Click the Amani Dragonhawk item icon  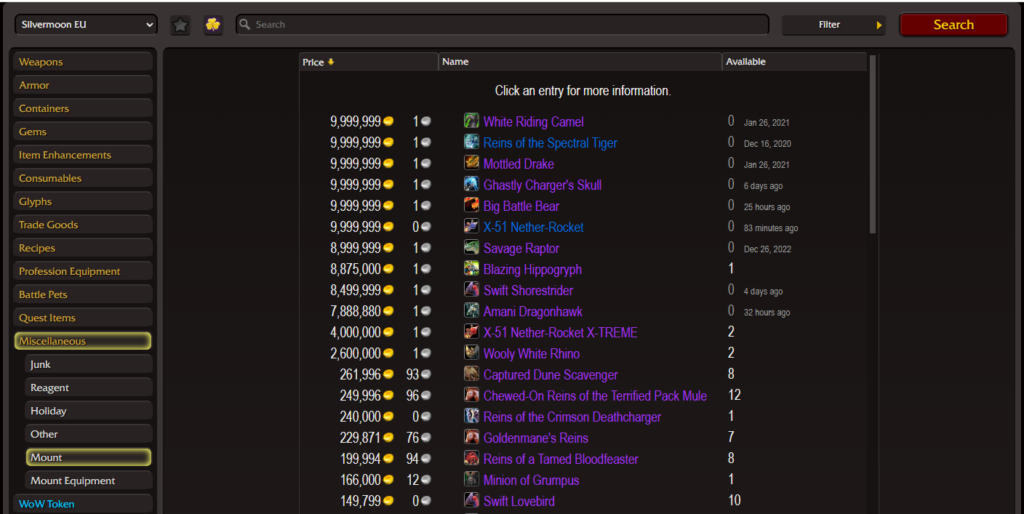coord(472,310)
